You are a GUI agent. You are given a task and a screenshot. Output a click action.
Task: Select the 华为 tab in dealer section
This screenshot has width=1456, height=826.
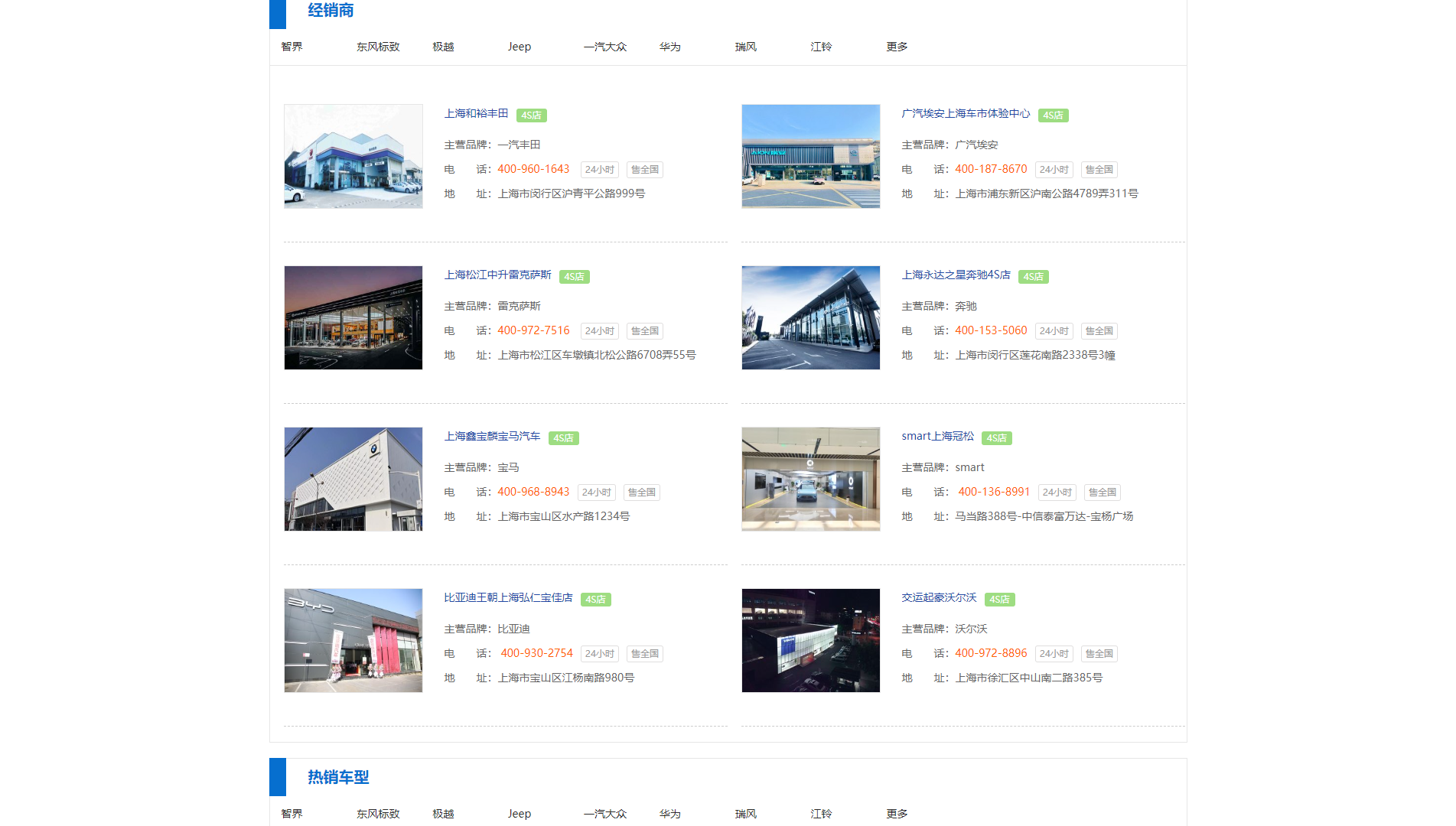point(669,47)
